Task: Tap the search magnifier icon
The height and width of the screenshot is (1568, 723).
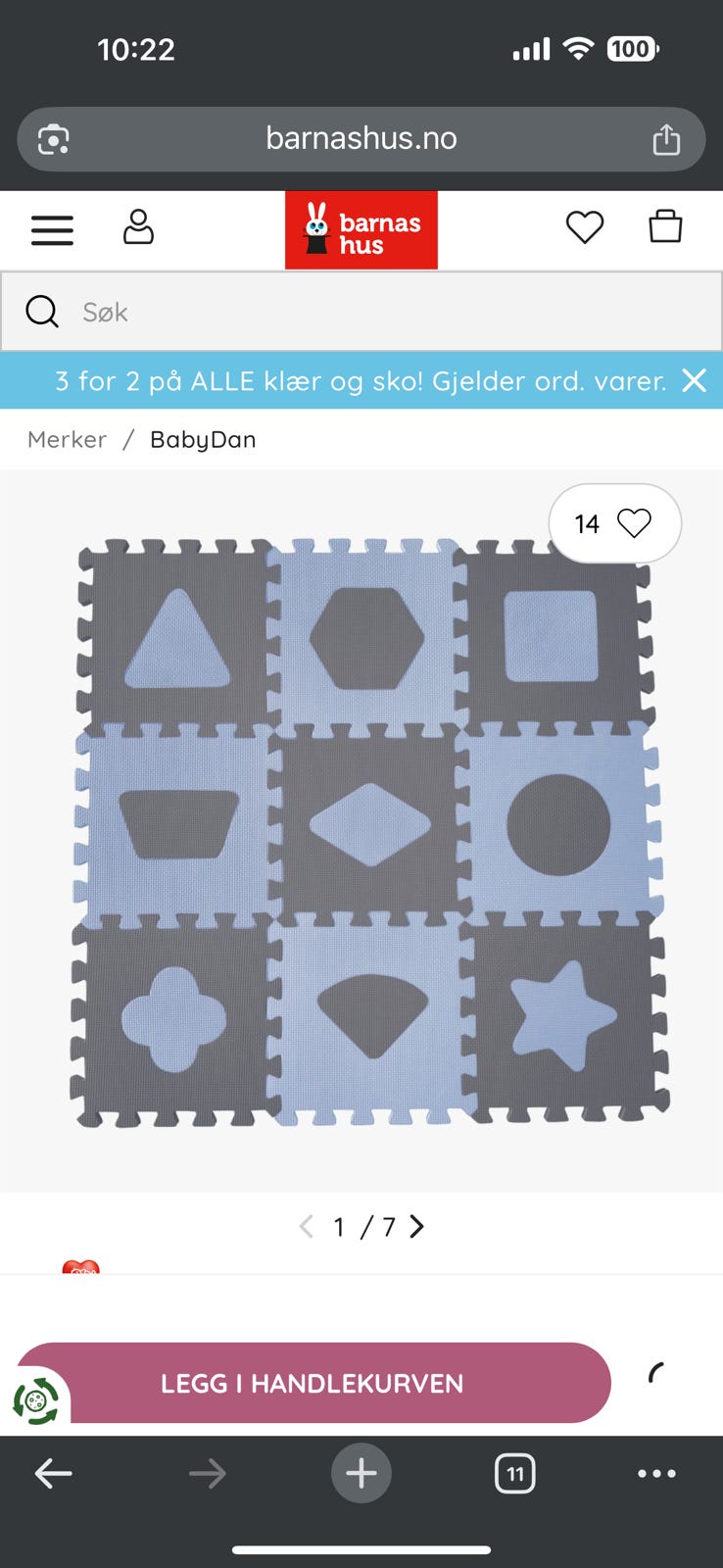Action: pos(42,312)
